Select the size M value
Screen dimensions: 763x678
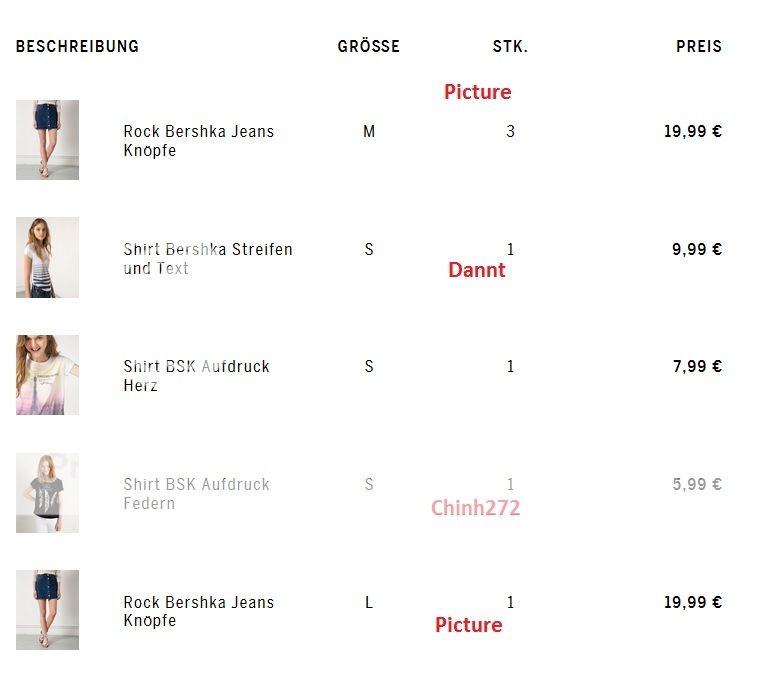(369, 131)
